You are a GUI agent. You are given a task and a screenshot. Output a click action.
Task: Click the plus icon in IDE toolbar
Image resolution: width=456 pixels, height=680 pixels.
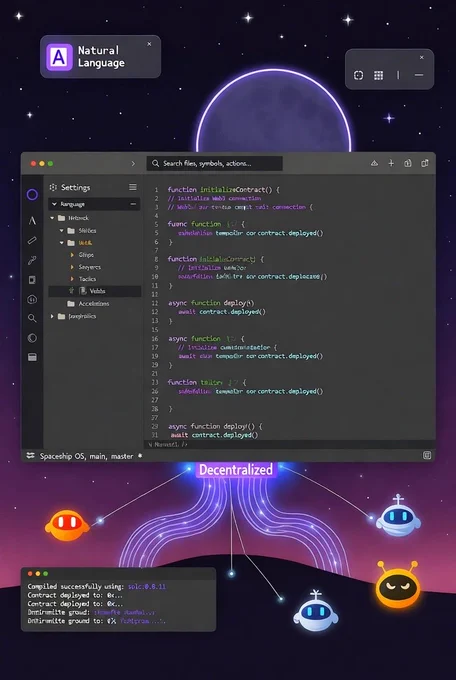coord(391,163)
